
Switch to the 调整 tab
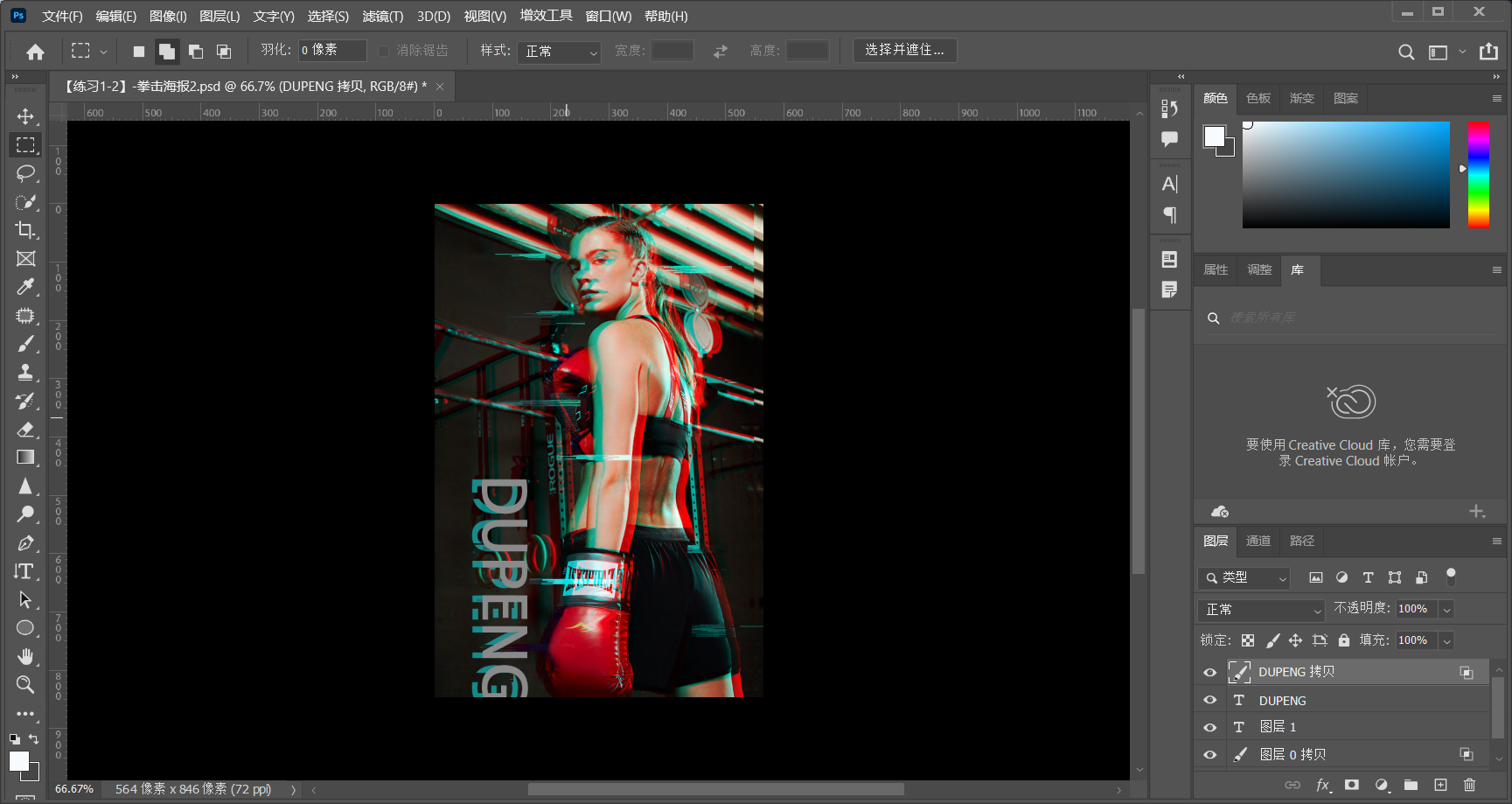pyautogui.click(x=1259, y=269)
